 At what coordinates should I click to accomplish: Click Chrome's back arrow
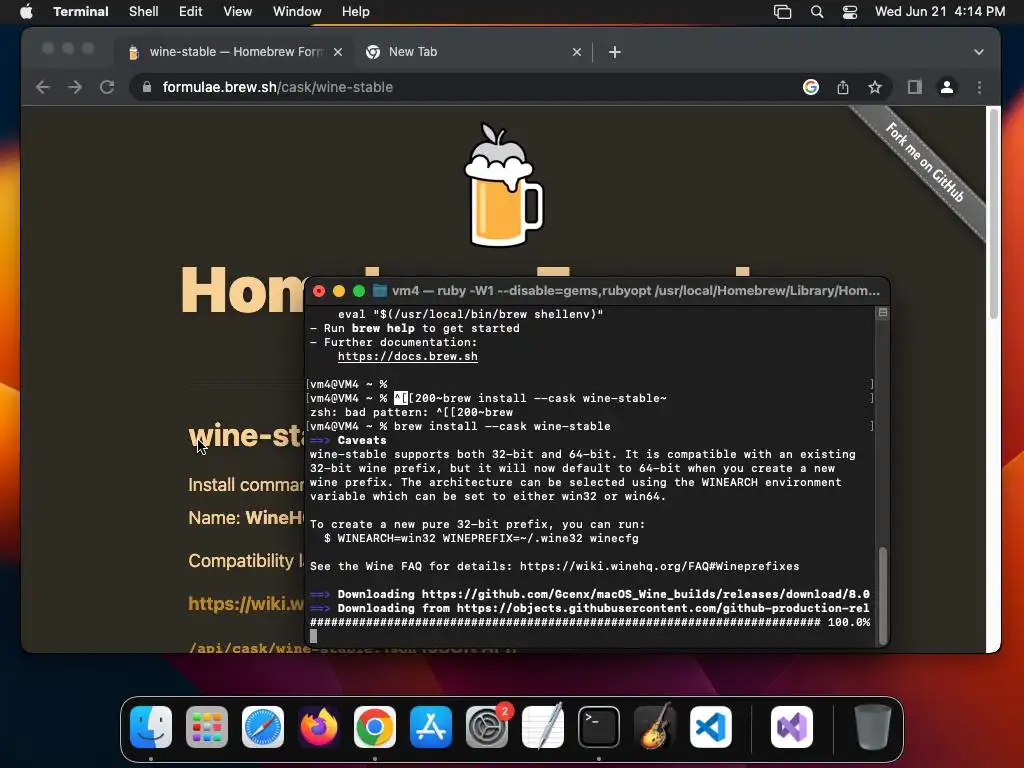[43, 87]
